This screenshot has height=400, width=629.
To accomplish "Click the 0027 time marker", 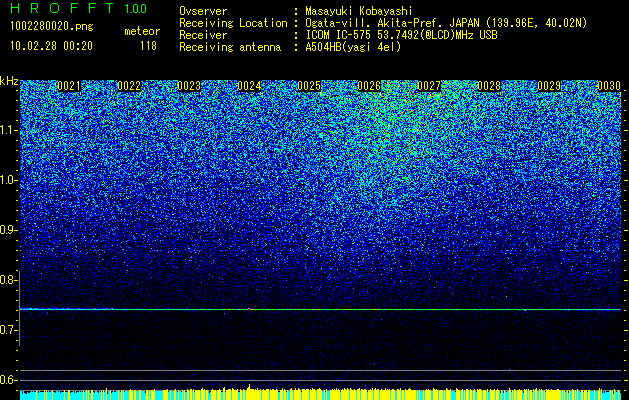I will (x=429, y=86).
